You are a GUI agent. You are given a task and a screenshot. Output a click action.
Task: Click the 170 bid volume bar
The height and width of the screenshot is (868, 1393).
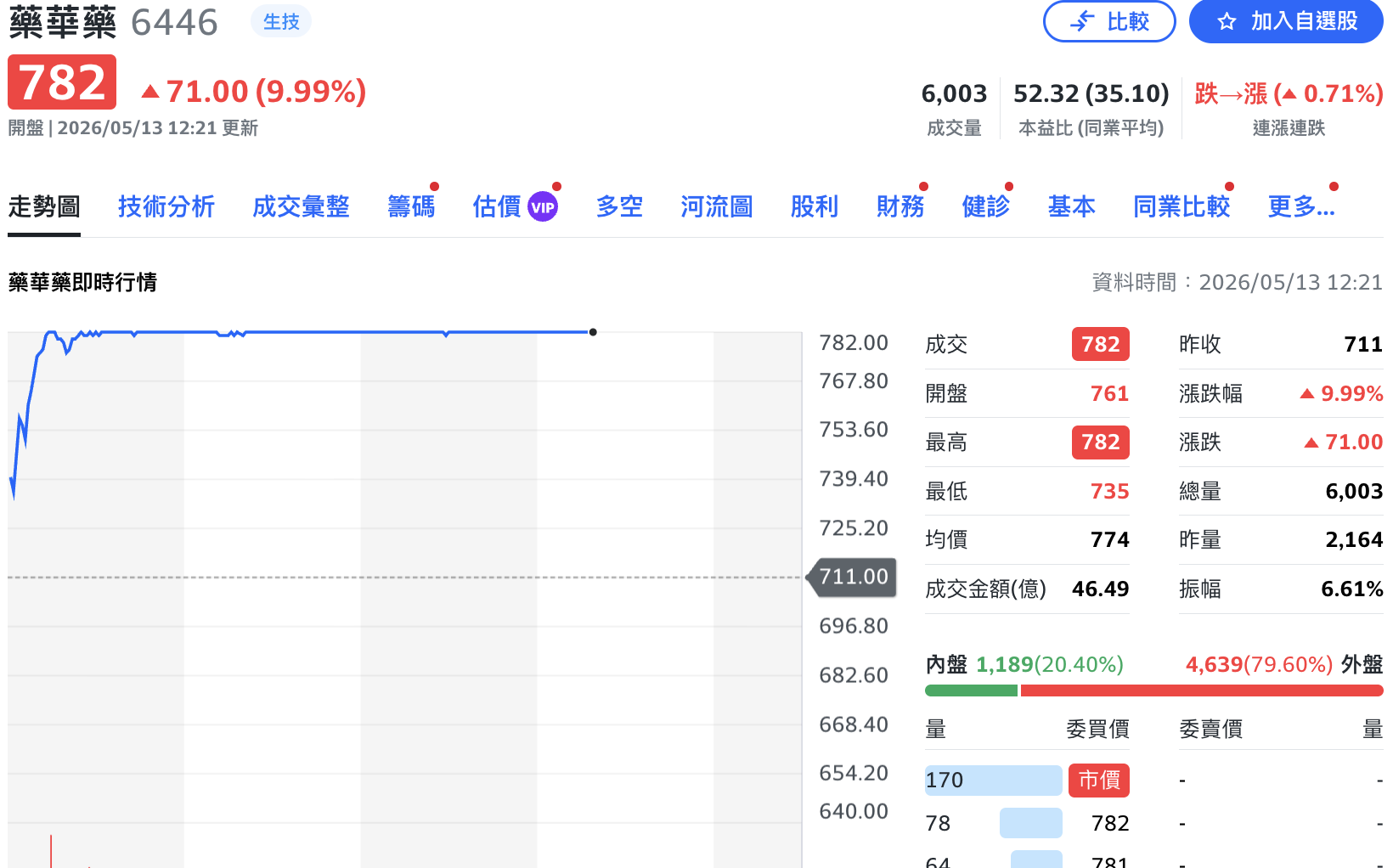coord(993,780)
